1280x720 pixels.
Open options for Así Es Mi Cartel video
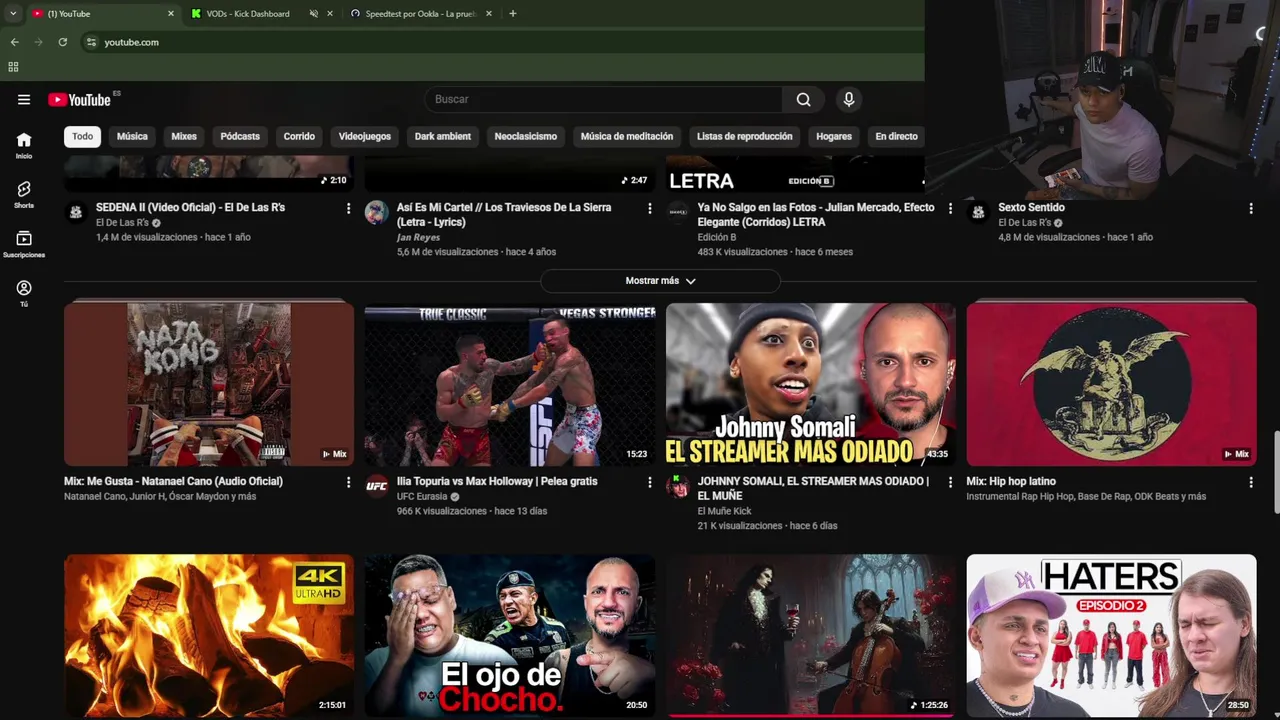click(649, 208)
